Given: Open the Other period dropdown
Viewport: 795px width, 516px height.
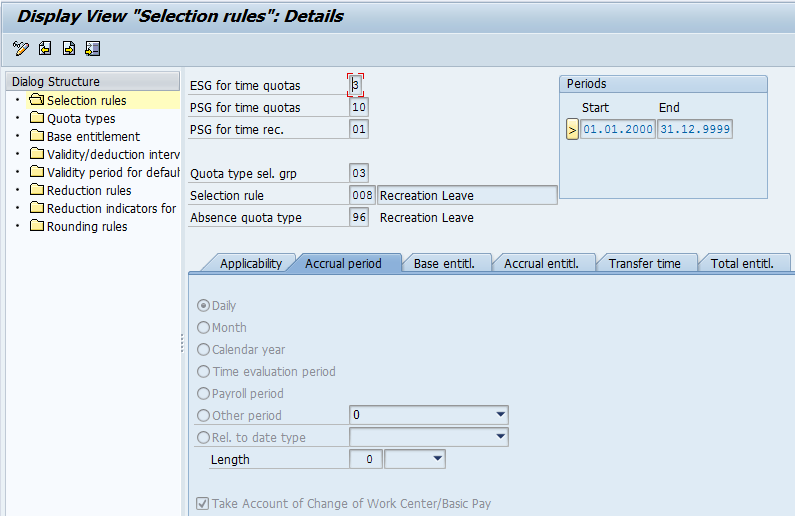Looking at the screenshot, I should click(499, 415).
